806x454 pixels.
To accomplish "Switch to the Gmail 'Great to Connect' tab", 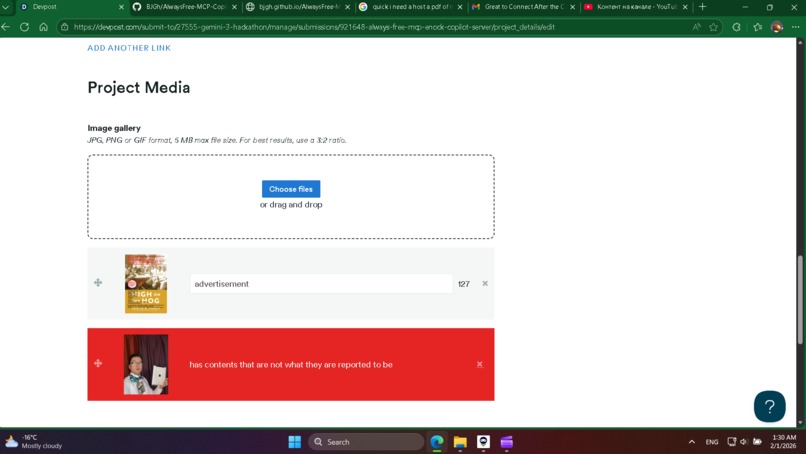I will tap(518, 7).
